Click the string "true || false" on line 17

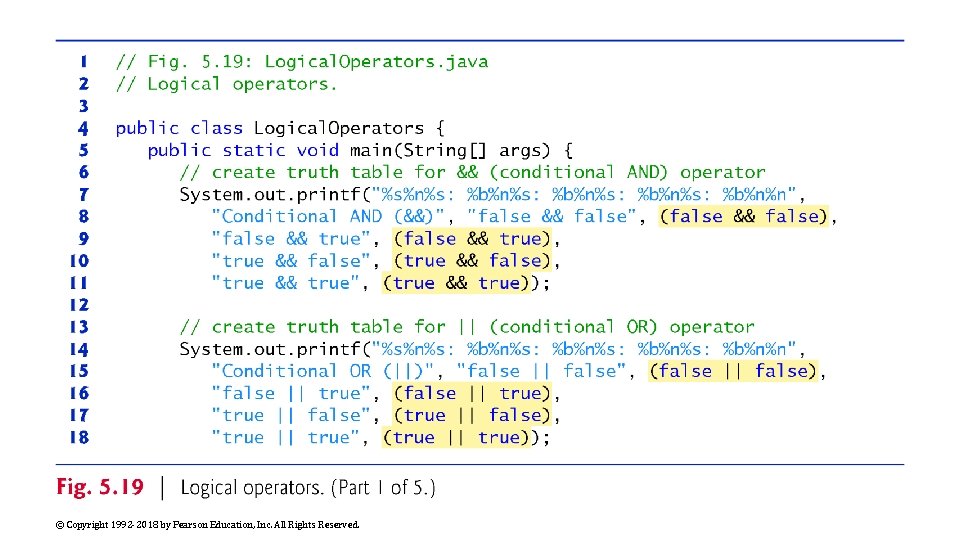tap(291, 415)
